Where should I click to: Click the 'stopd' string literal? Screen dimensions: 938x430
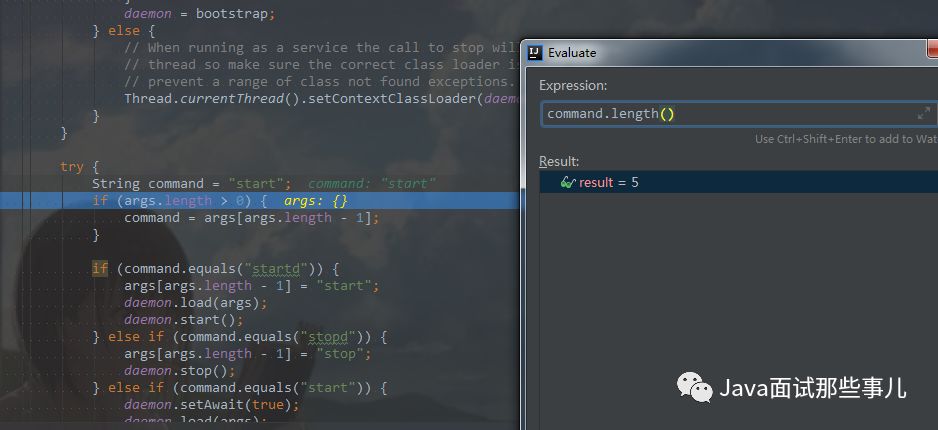coord(328,337)
